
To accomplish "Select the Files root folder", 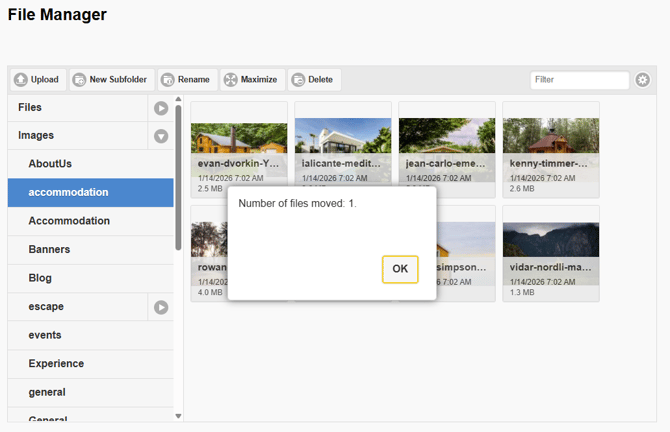I will [78, 108].
